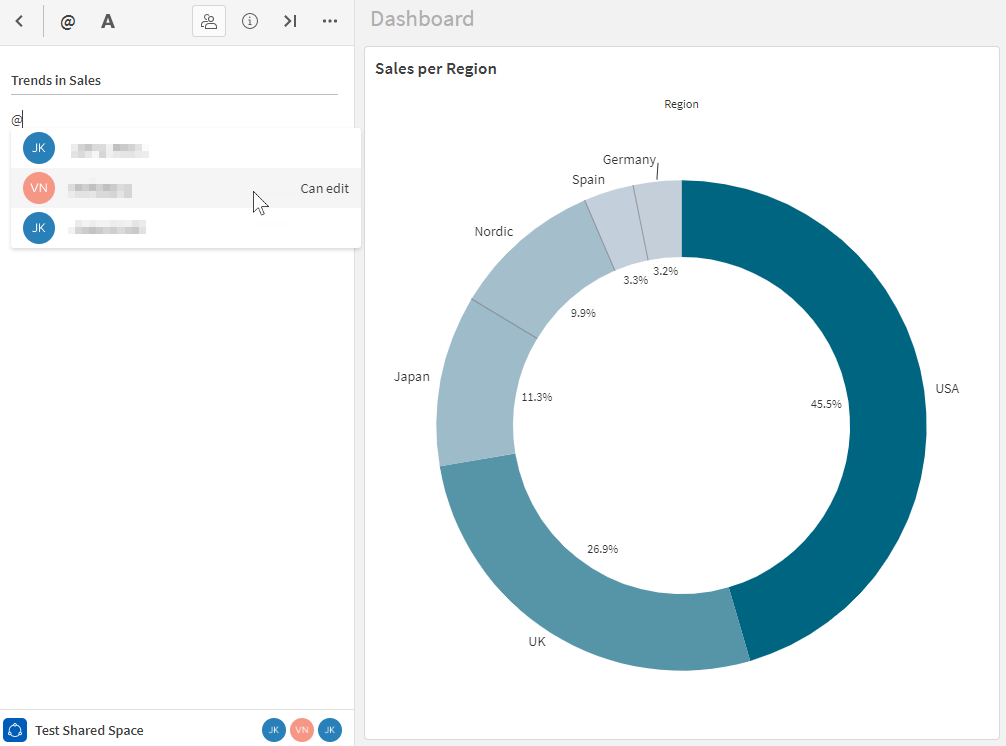This screenshot has height=746, width=1006.
Task: Open the share users icon
Action: tap(209, 21)
